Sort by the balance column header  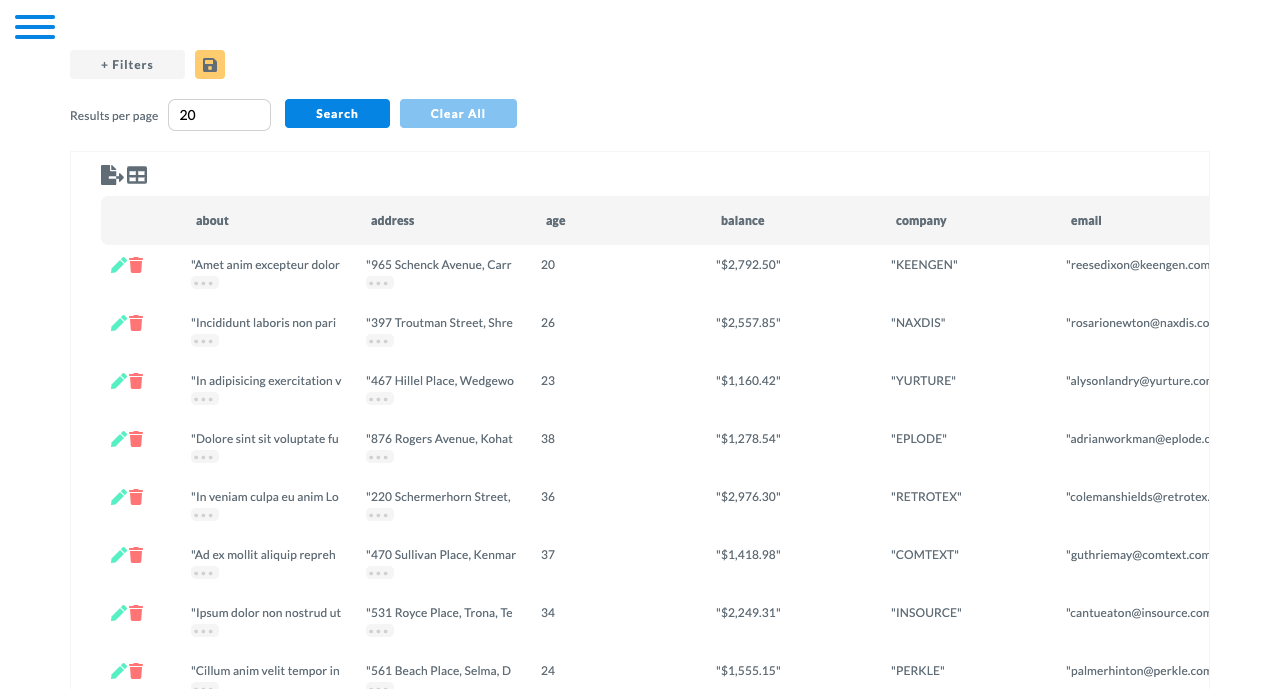coord(742,221)
